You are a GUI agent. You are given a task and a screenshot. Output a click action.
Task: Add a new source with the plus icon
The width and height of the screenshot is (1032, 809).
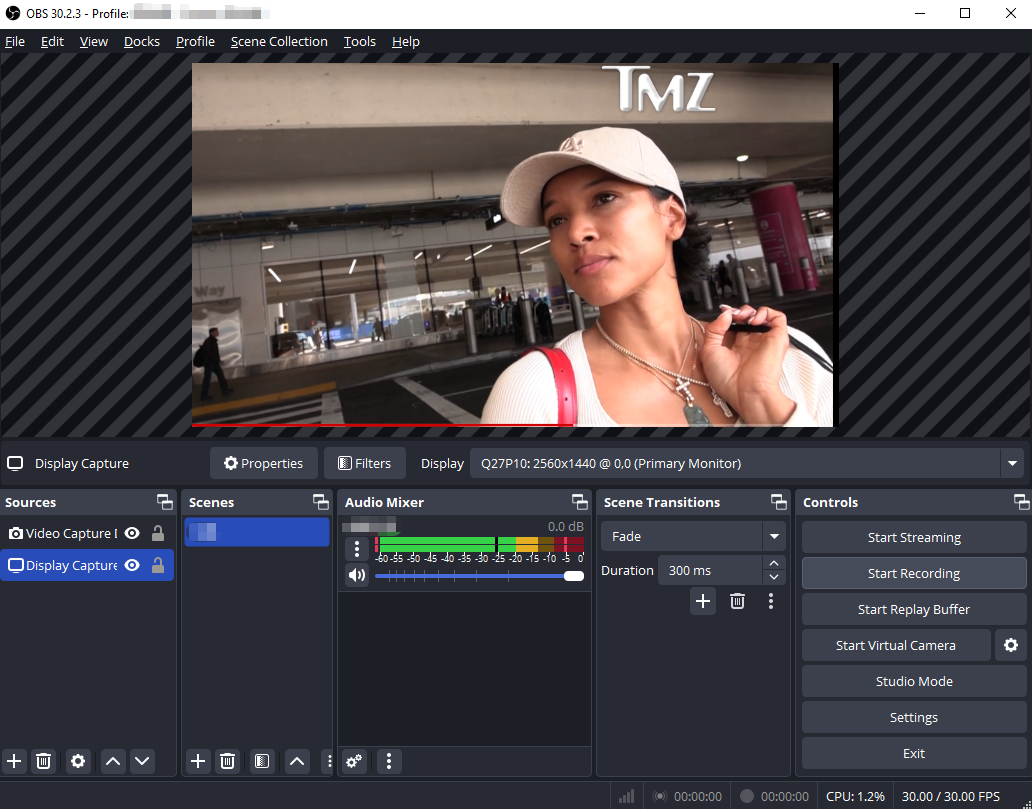click(14, 761)
